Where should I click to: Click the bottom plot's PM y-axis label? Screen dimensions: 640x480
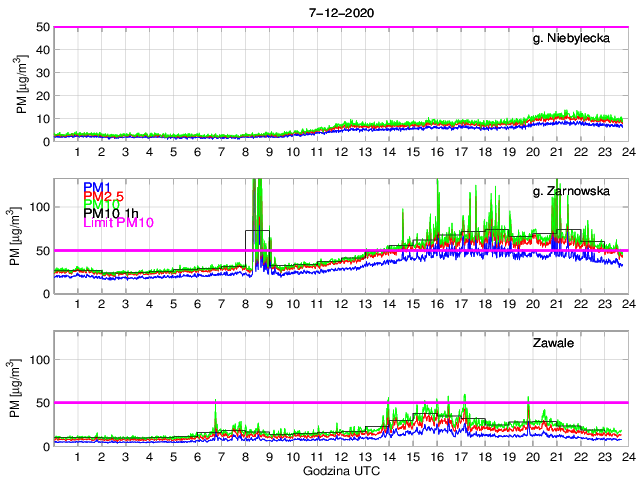[x=22, y=388]
